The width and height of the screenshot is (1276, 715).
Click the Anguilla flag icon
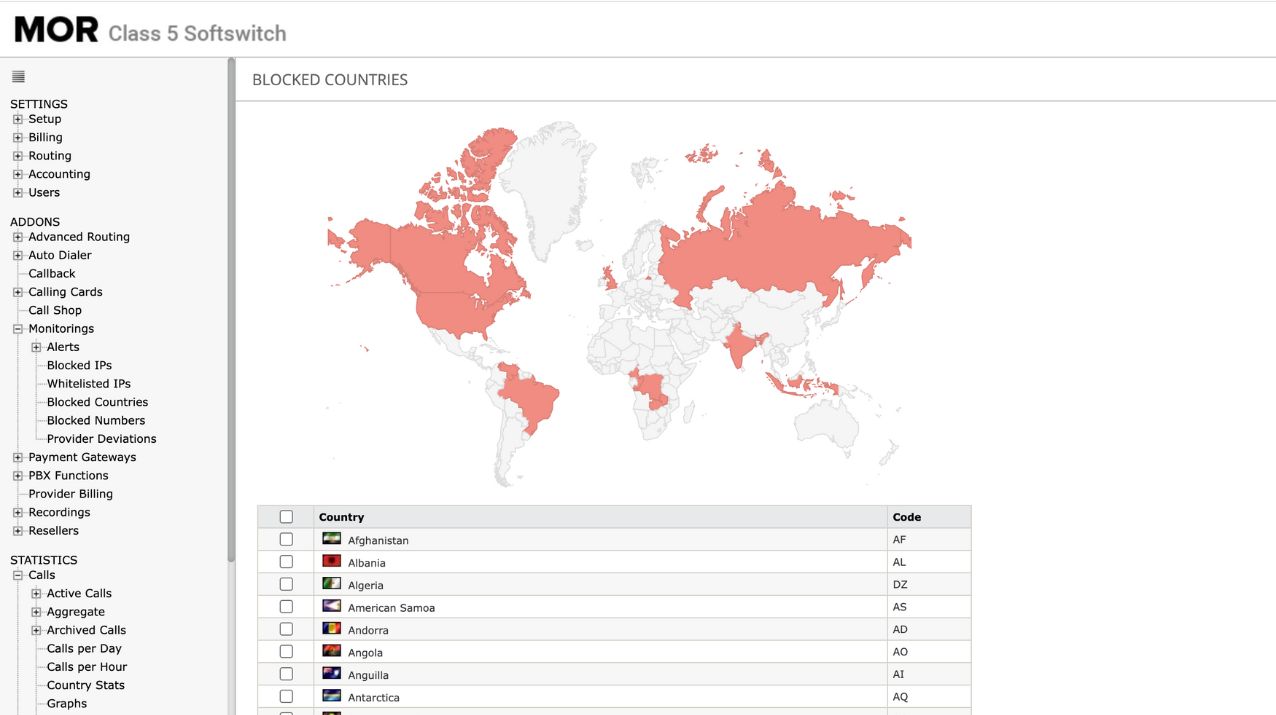331,674
